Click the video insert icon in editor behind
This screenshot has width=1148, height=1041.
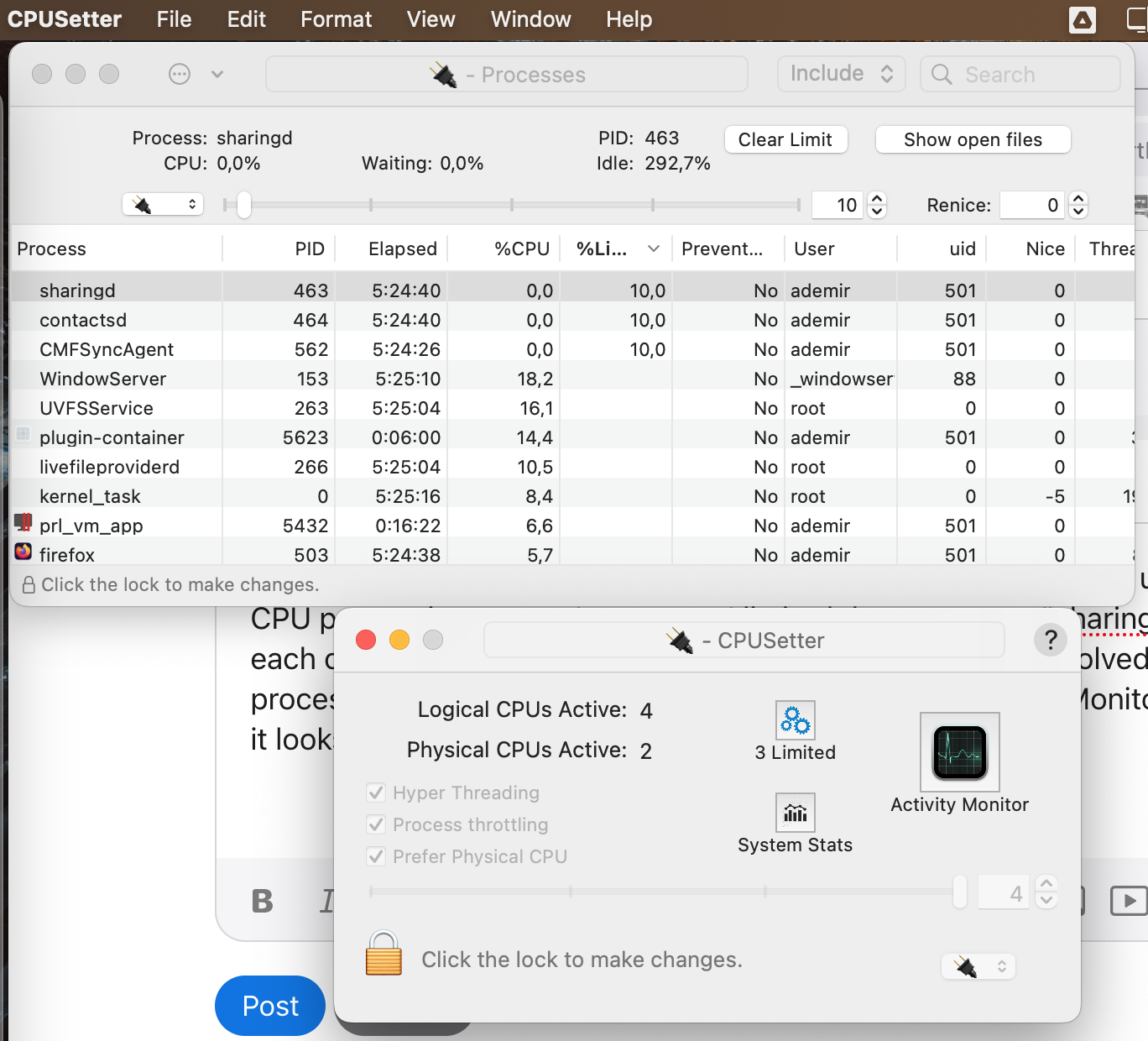point(1129,901)
